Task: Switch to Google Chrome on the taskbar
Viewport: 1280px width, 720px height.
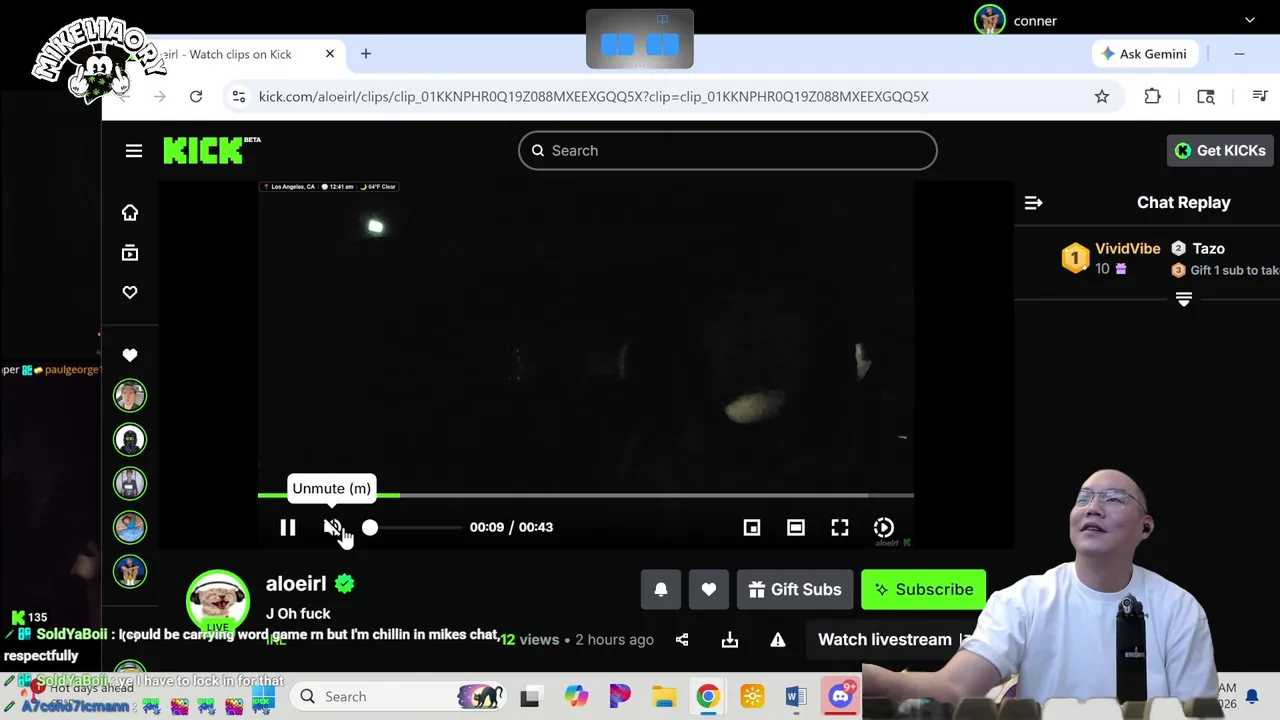Action: [708, 697]
